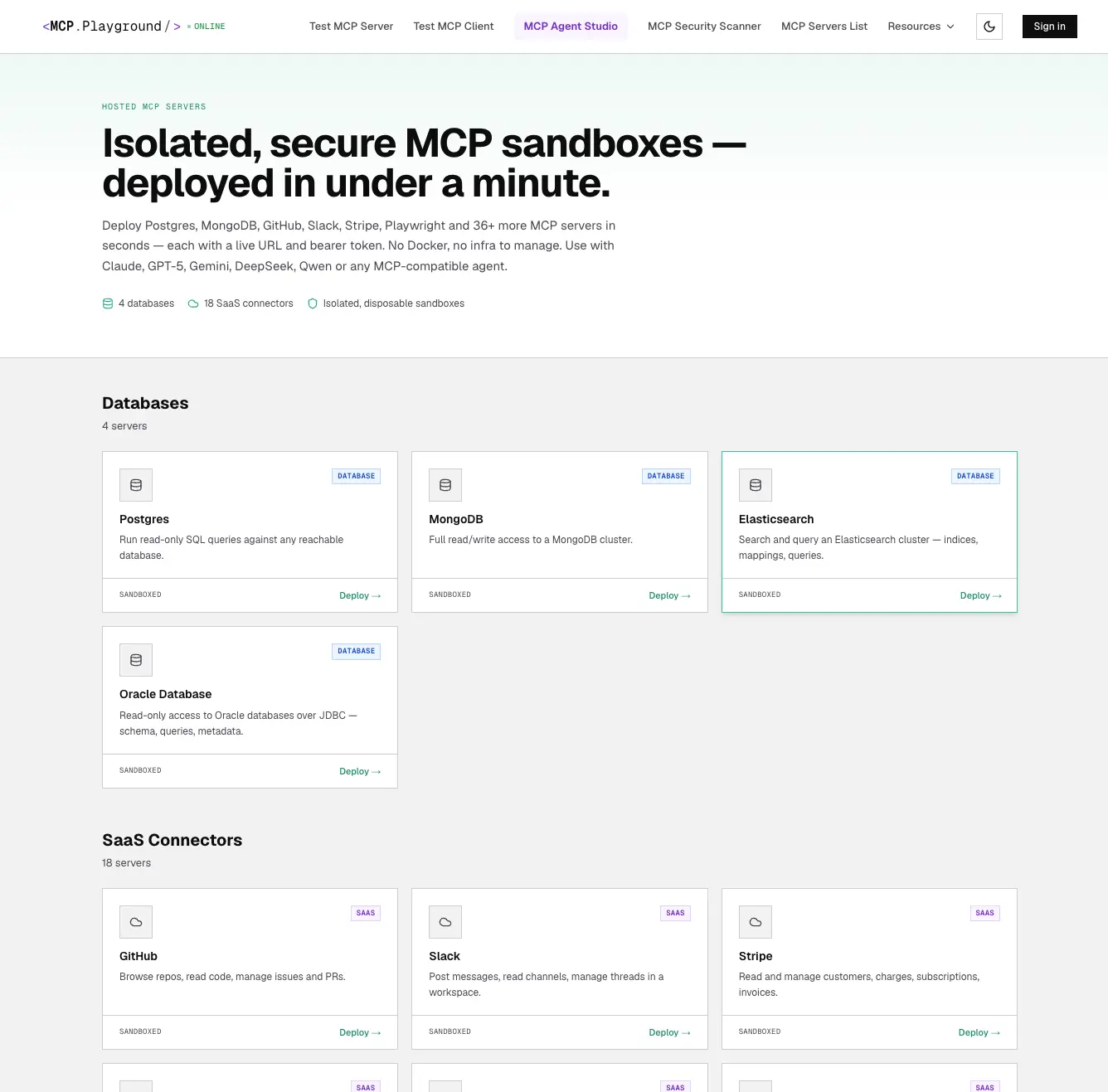
Task: Toggle dark mode with the moon icon
Action: click(x=989, y=27)
